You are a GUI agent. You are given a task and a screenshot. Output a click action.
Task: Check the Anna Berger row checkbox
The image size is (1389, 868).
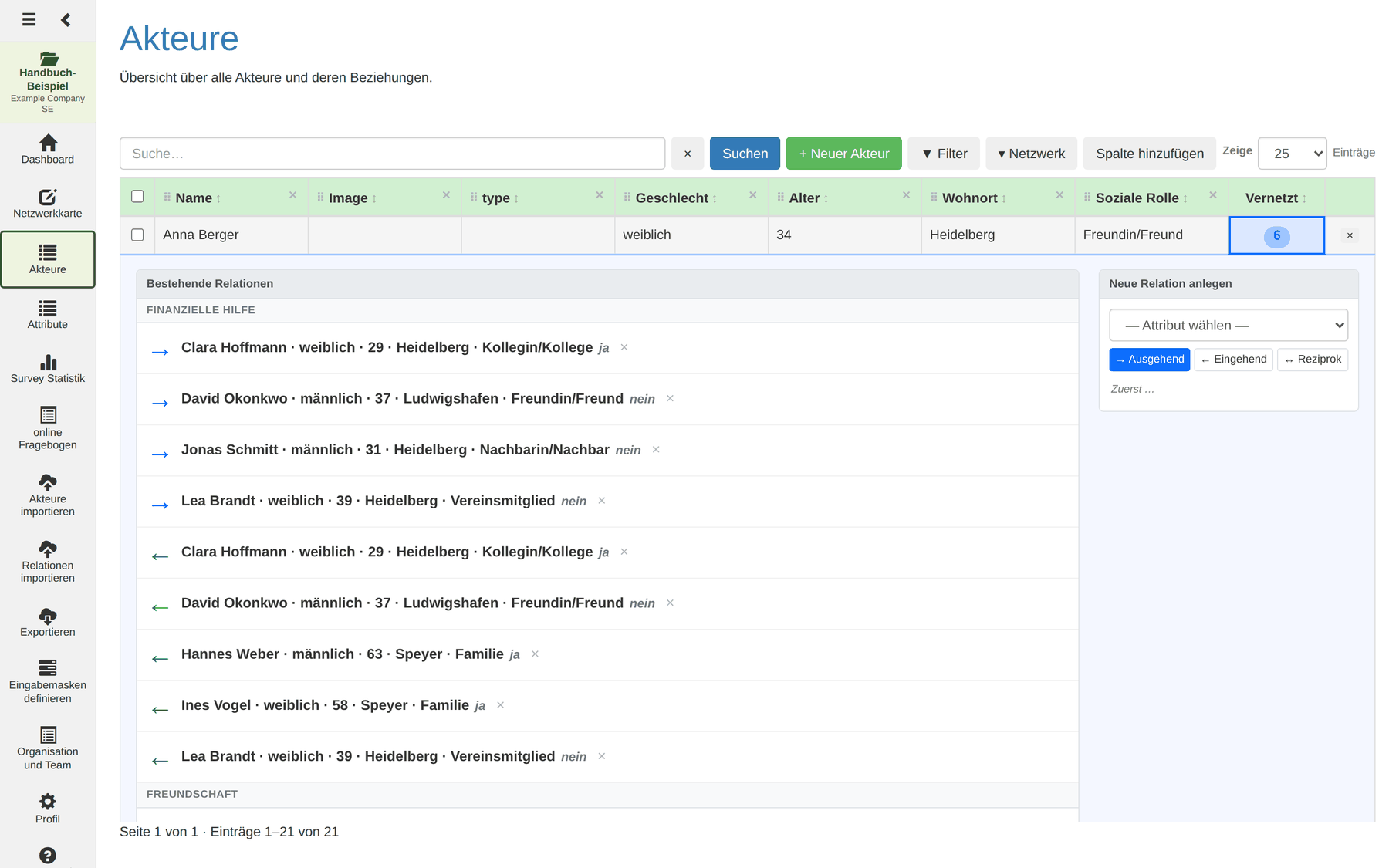137,235
